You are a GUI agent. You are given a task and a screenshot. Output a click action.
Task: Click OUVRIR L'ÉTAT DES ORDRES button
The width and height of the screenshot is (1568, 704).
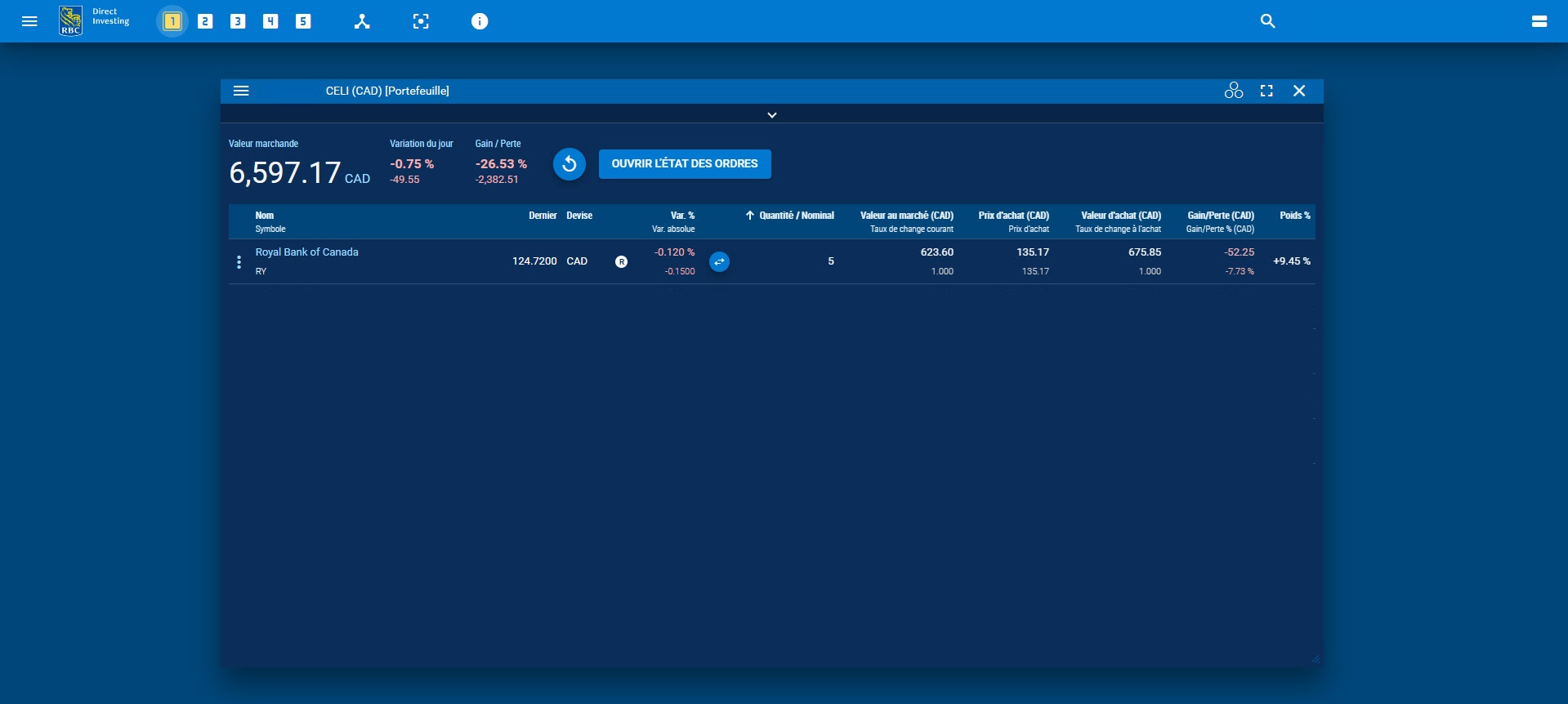(684, 164)
